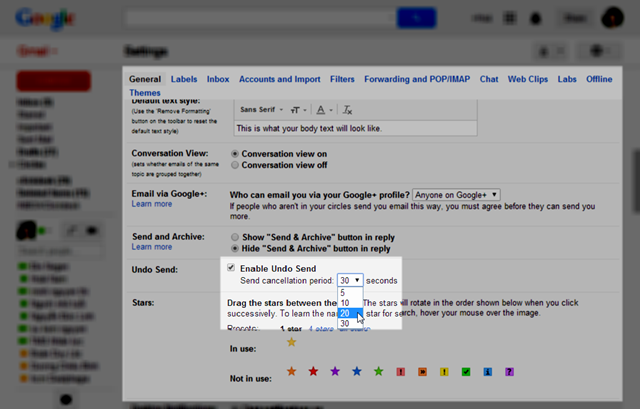Click the purple star not in use

335,371
